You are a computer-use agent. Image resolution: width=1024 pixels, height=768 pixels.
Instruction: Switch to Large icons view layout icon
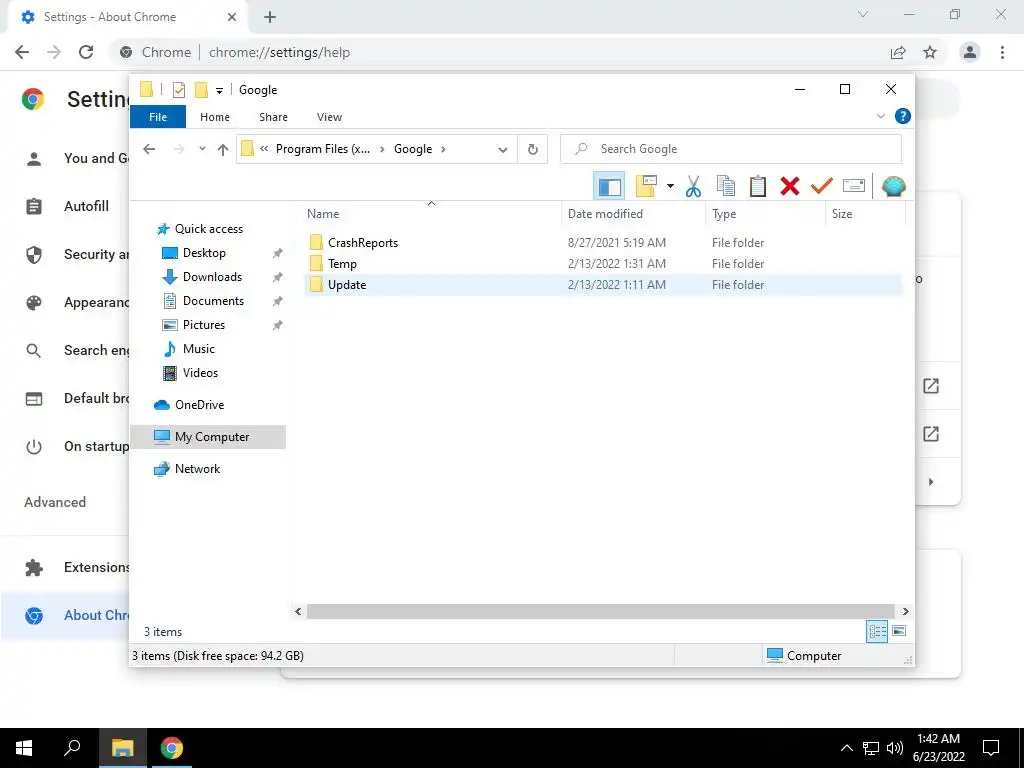(x=899, y=631)
